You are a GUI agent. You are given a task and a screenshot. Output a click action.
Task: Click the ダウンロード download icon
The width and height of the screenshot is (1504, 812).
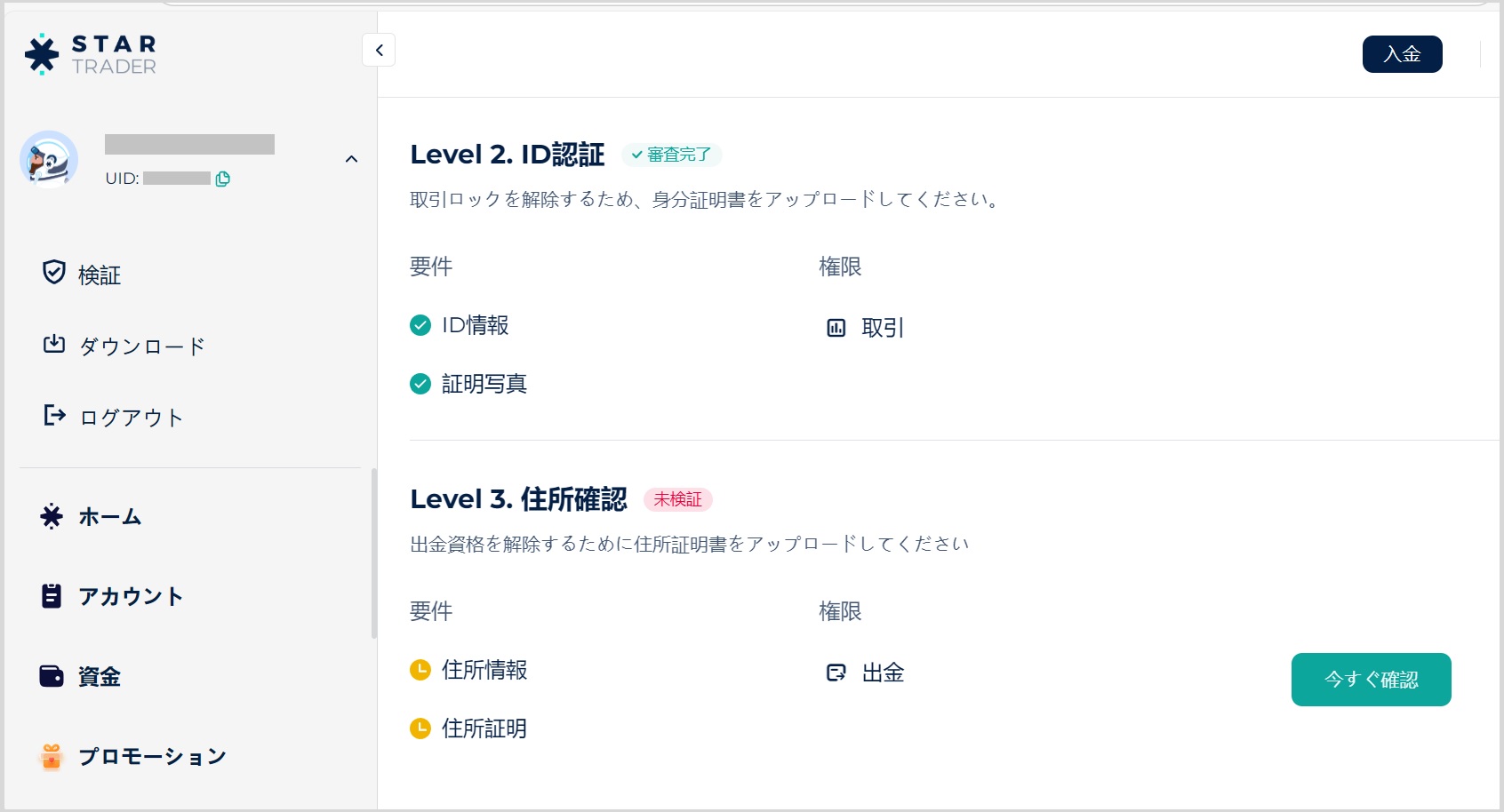(54, 344)
